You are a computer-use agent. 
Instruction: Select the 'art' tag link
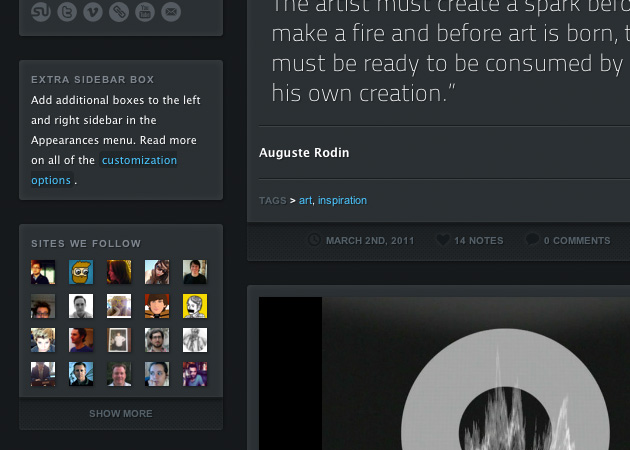(305, 200)
